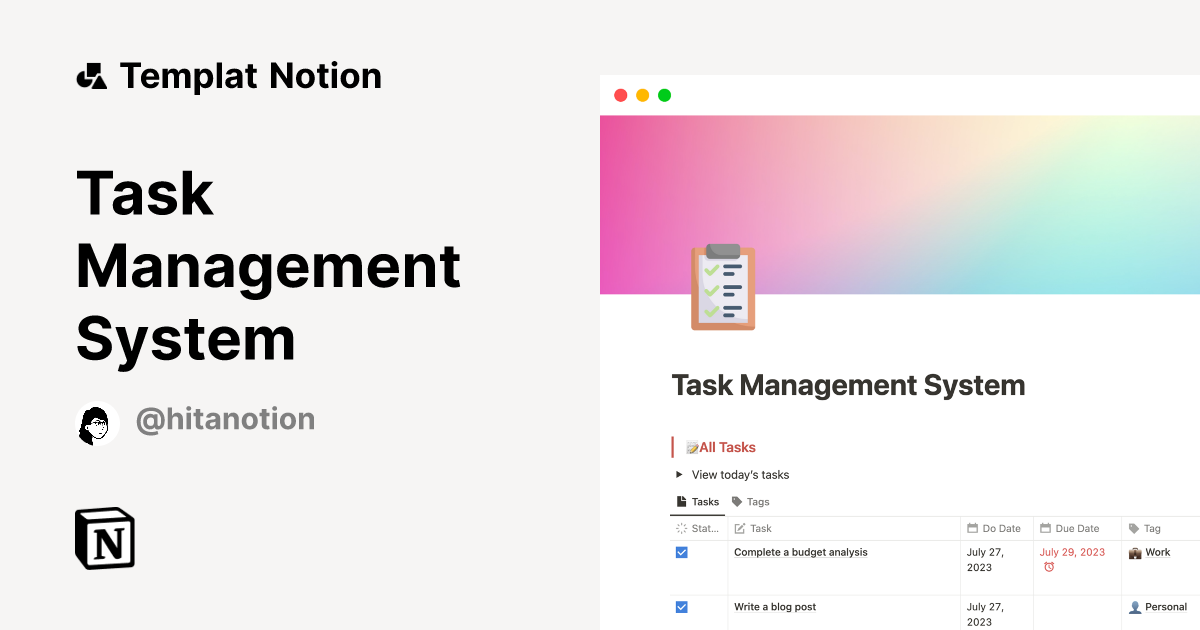
Task: Open the @hitanotion profile link
Action: (x=225, y=419)
